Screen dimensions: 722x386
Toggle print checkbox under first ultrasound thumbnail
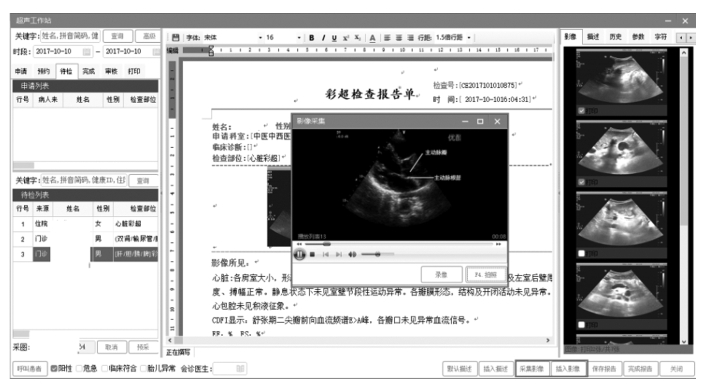(x=581, y=111)
